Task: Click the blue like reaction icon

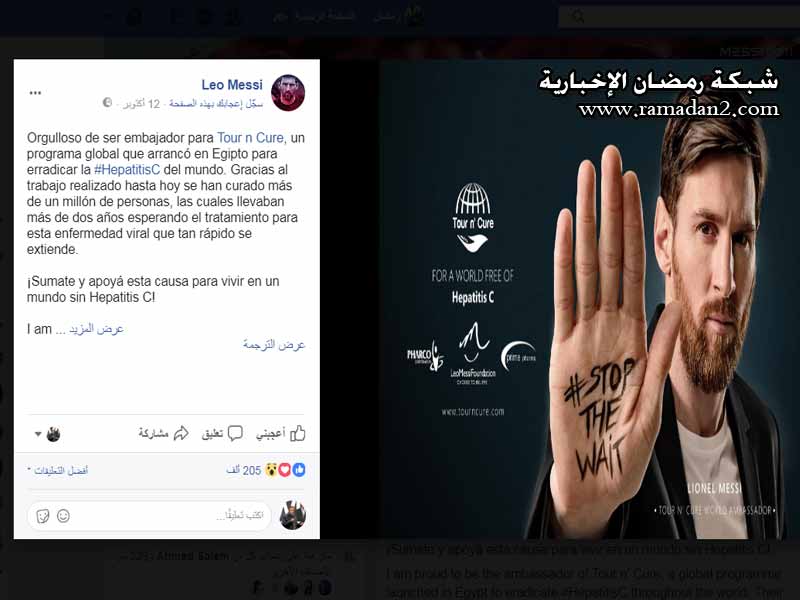Action: point(299,470)
